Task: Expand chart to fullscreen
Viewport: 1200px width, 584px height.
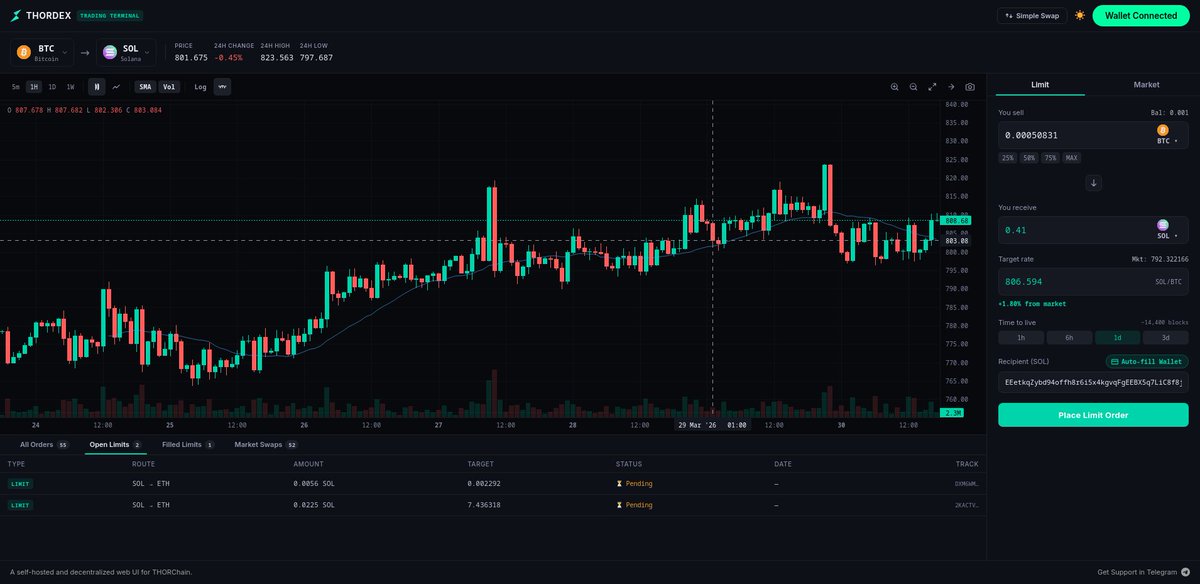Action: tap(932, 87)
